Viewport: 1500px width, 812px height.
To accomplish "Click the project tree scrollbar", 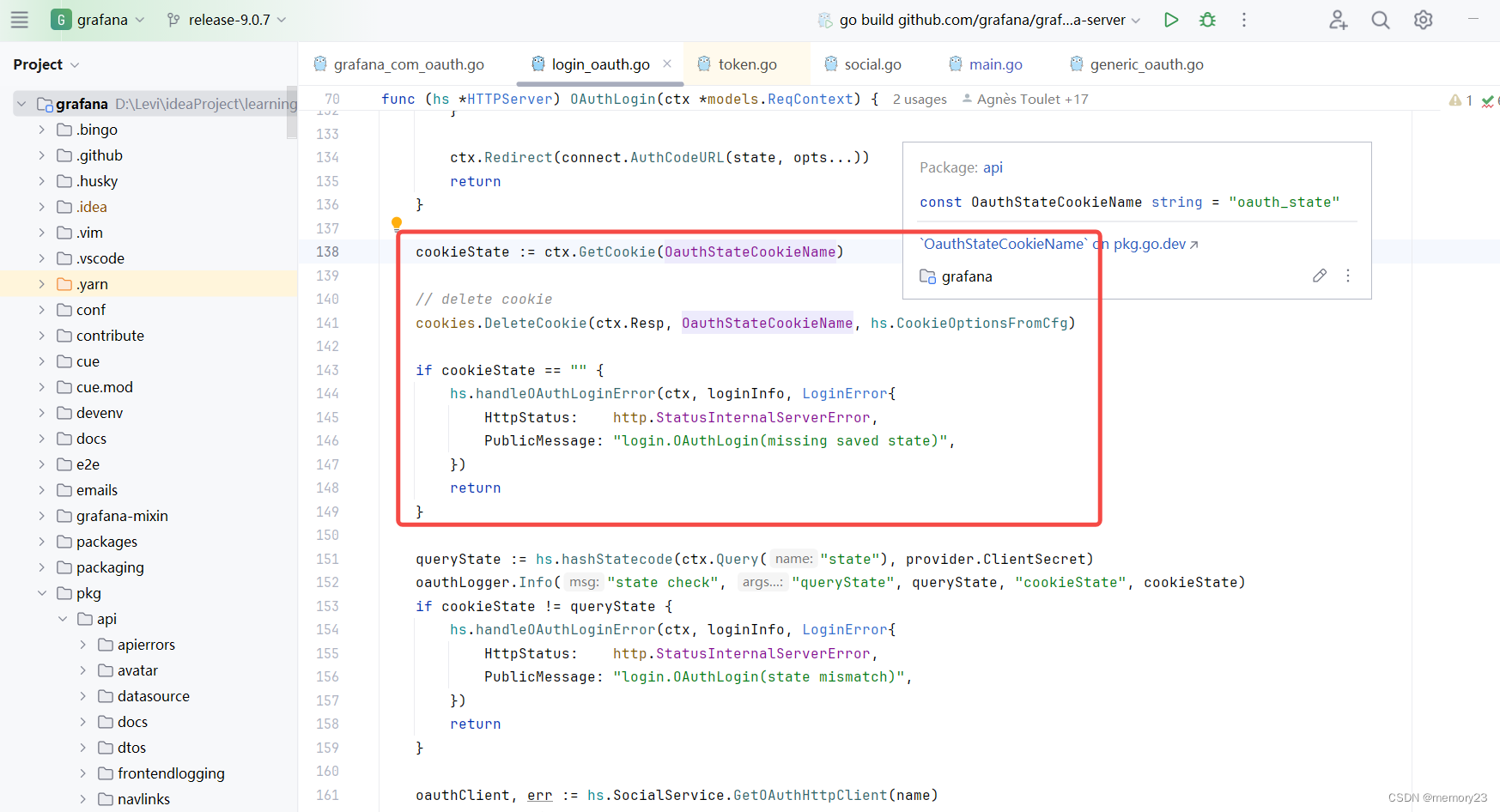I will 292,113.
